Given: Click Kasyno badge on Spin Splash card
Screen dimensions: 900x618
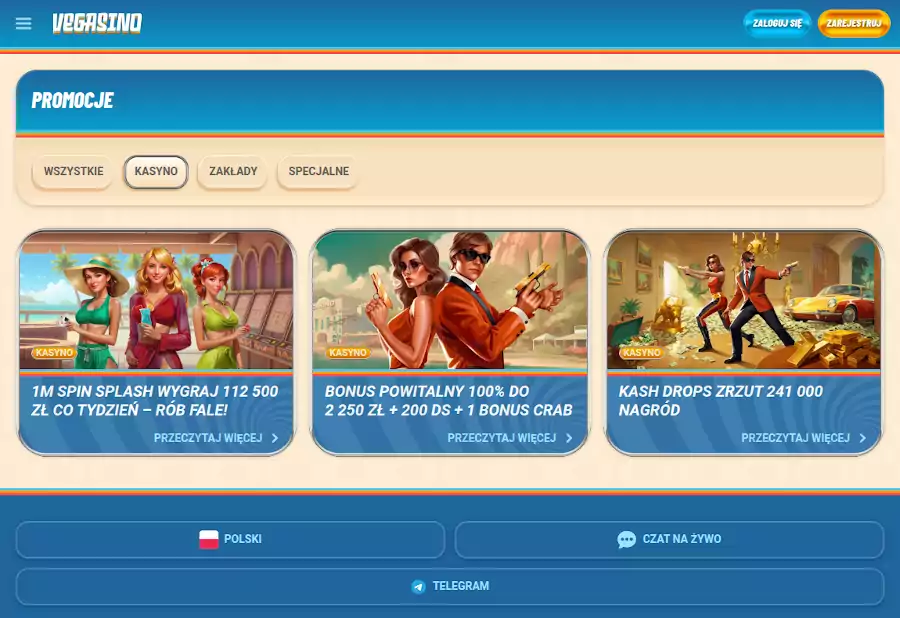Looking at the screenshot, I should pyautogui.click(x=54, y=353).
